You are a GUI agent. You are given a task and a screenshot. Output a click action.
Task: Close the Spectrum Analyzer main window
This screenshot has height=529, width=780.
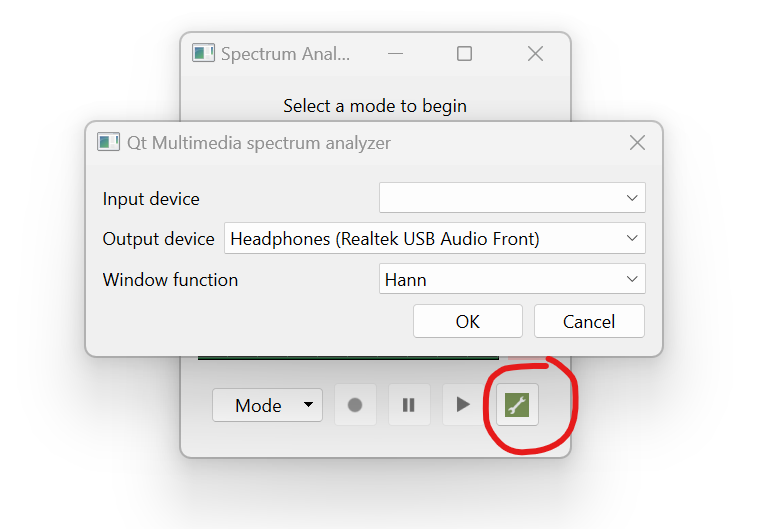[x=535, y=53]
